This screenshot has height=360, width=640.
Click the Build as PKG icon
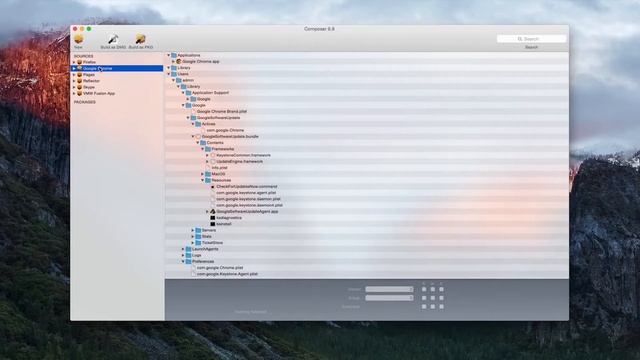click(140, 39)
